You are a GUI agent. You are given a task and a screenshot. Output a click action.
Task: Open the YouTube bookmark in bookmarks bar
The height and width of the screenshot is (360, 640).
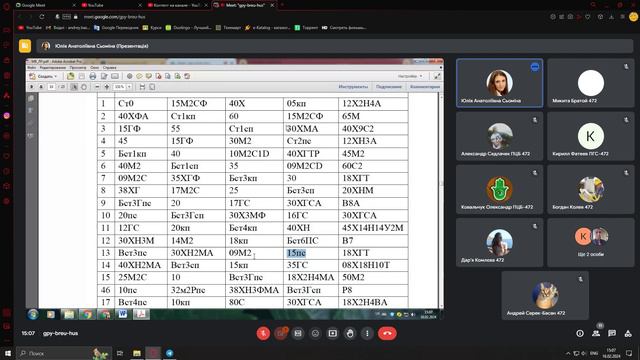click(30, 28)
